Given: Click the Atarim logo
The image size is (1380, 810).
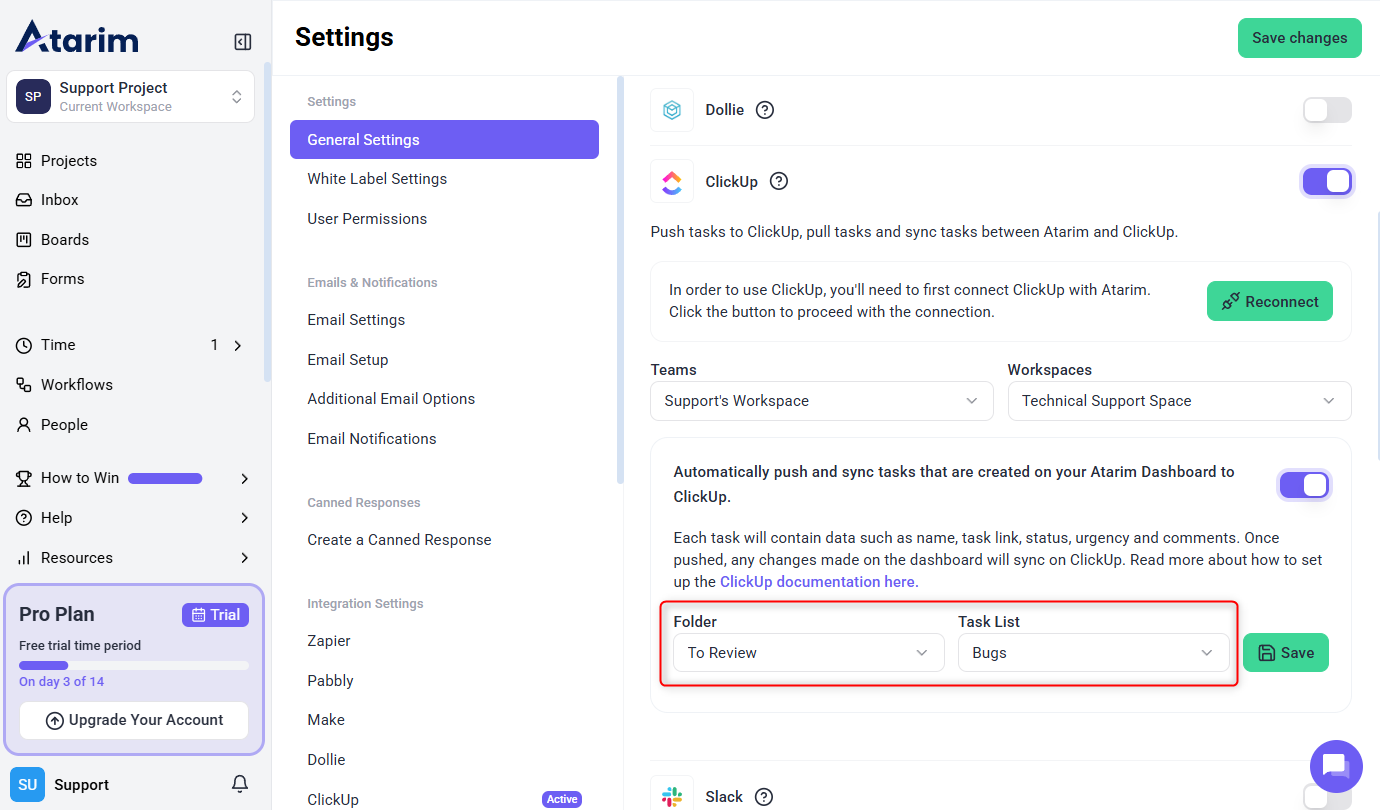Looking at the screenshot, I should (77, 38).
